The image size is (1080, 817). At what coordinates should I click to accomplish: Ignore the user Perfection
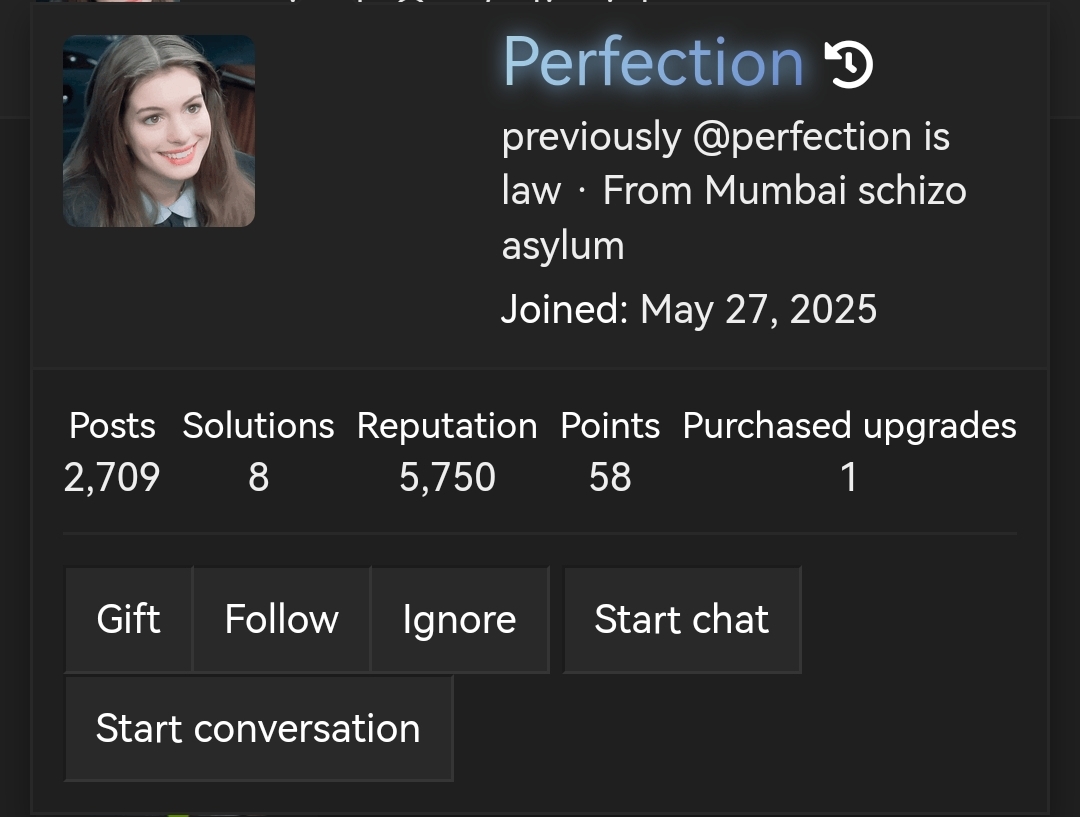click(459, 619)
